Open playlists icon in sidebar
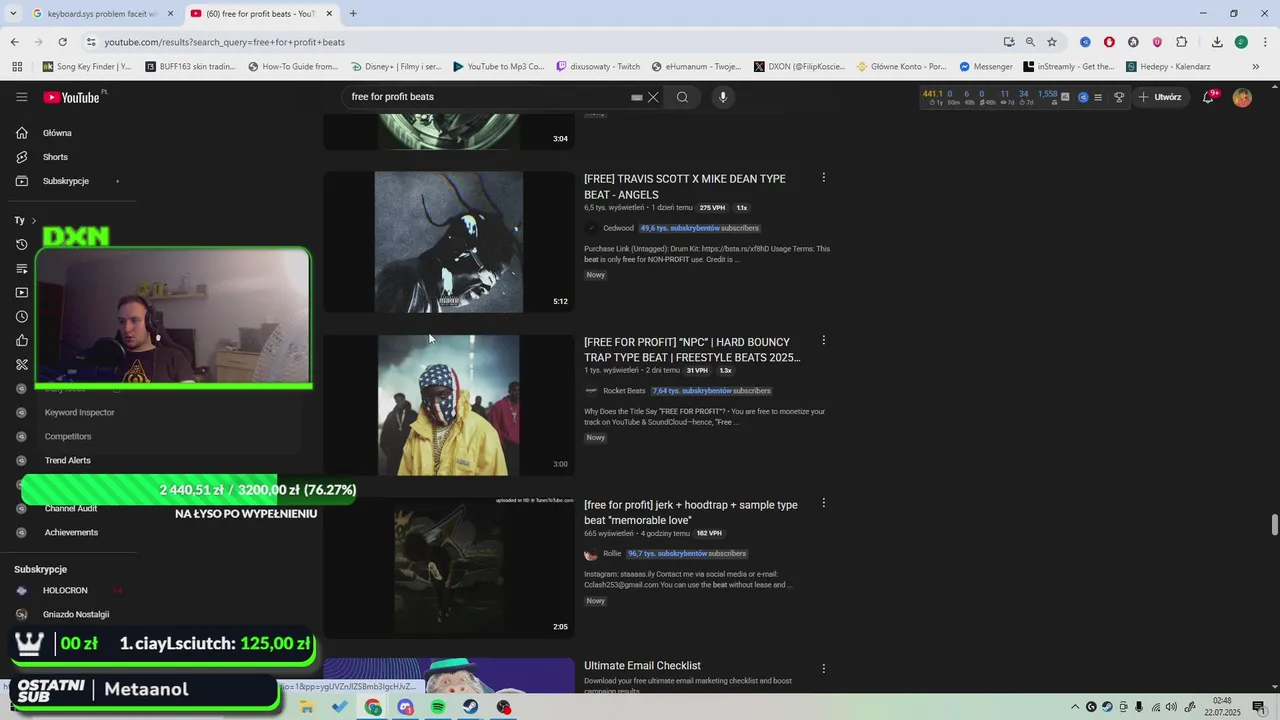This screenshot has height=720, width=1280. [22, 269]
